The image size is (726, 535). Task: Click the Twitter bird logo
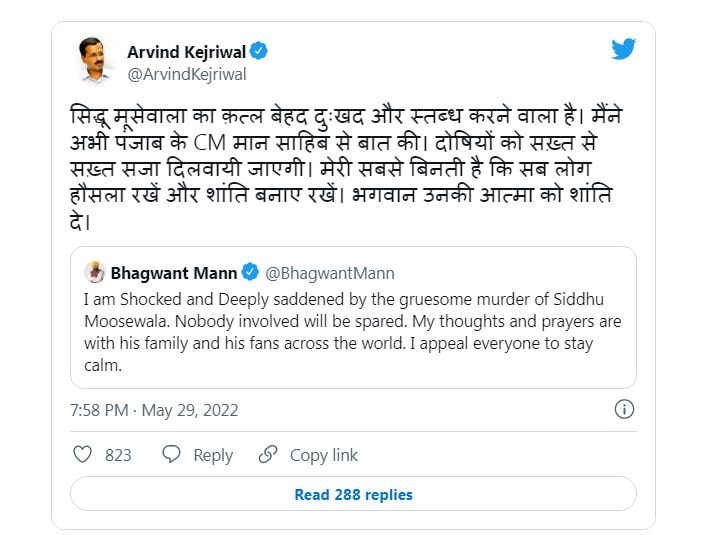pyautogui.click(x=623, y=49)
